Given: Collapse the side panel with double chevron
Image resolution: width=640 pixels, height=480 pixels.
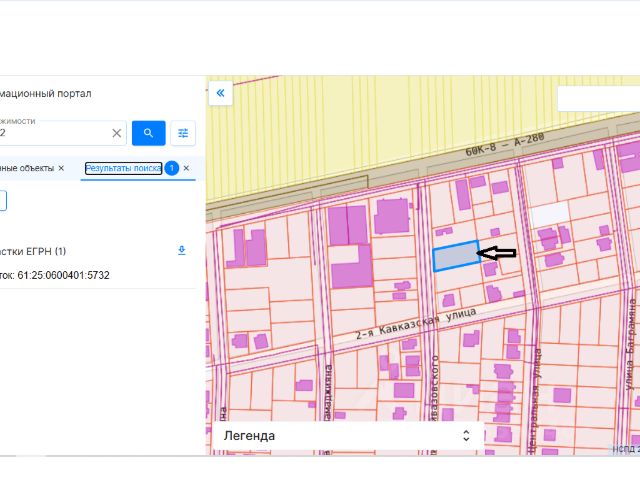Looking at the screenshot, I should (220, 93).
